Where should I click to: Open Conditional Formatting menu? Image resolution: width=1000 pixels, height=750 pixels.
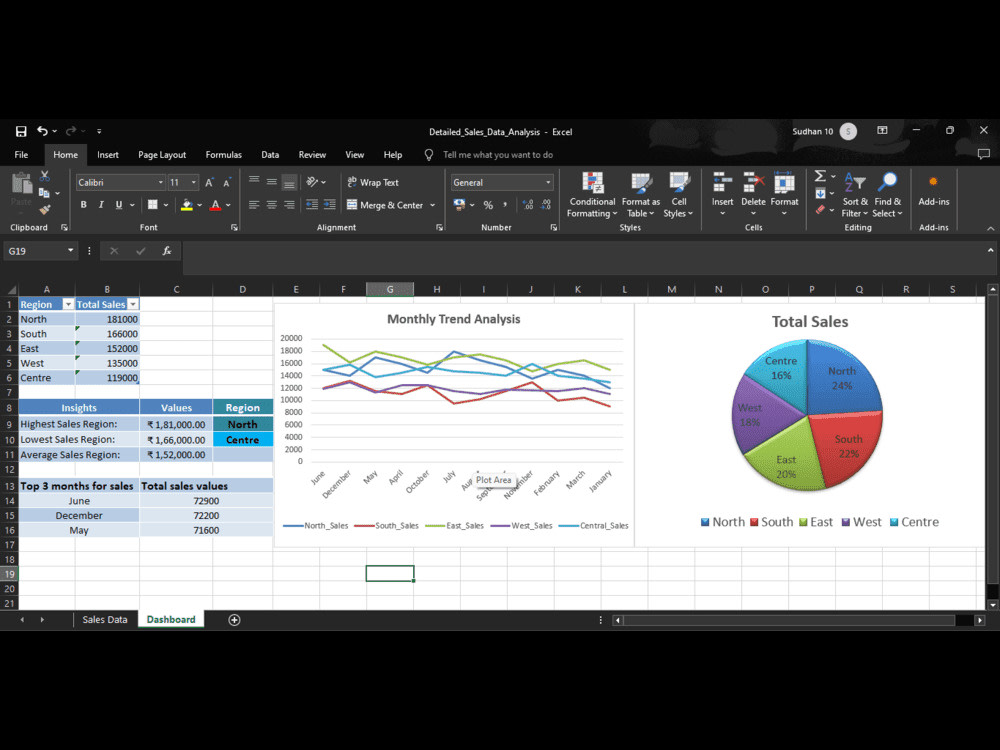tap(592, 195)
